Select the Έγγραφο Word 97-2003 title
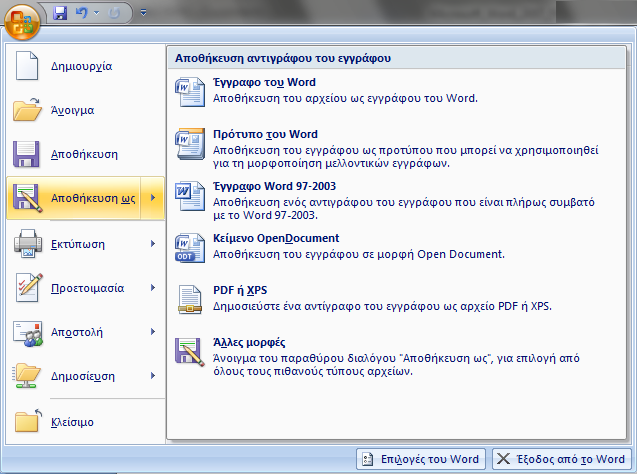 pos(275,186)
